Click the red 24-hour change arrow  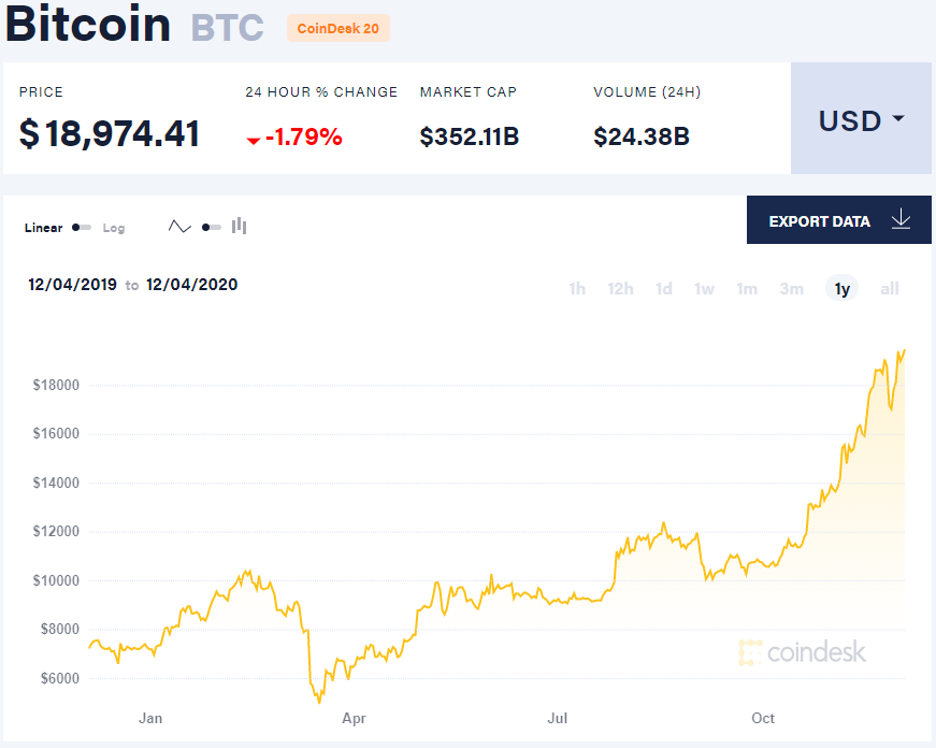click(253, 139)
